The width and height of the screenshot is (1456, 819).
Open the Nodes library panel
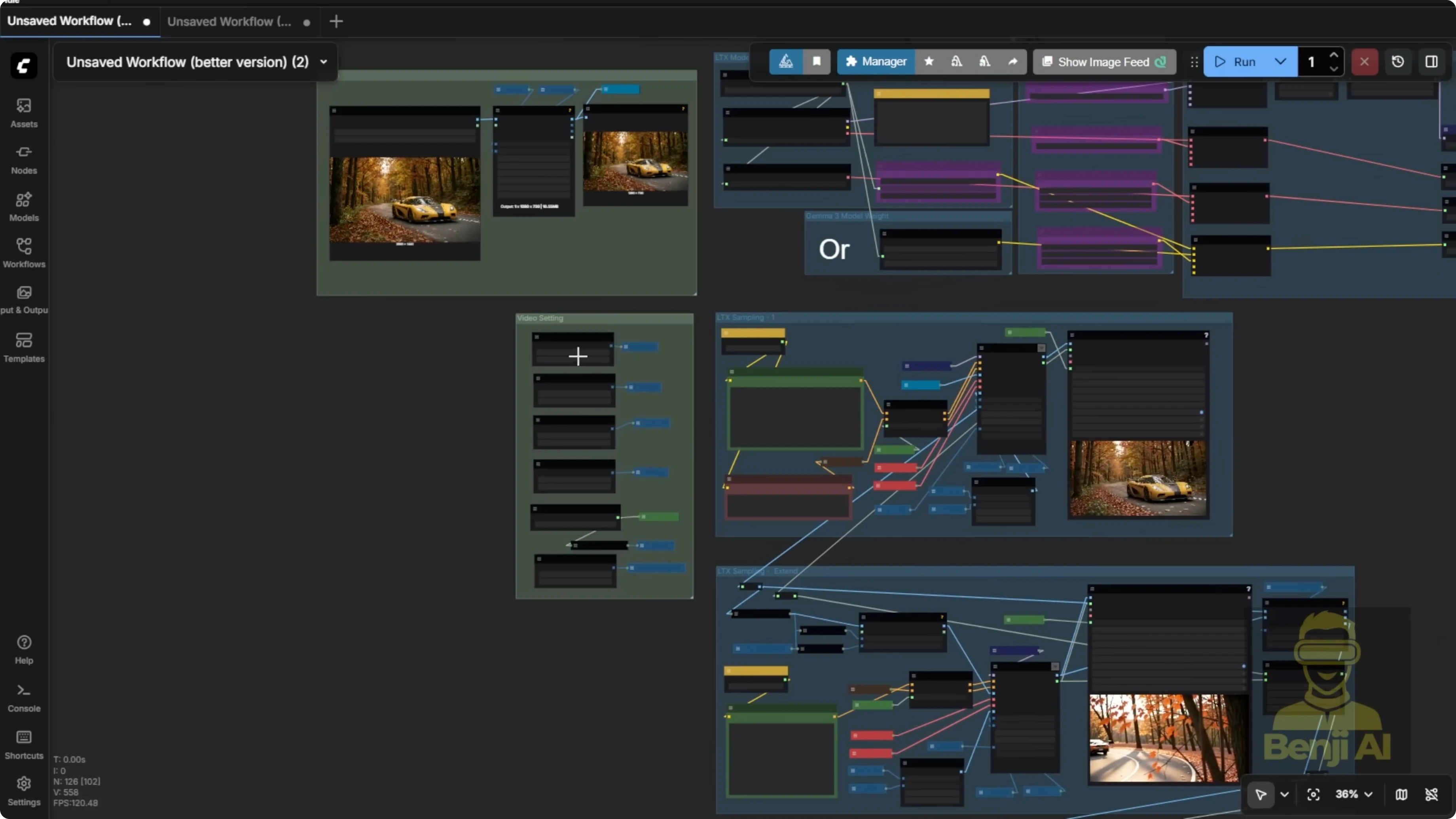coord(24,159)
